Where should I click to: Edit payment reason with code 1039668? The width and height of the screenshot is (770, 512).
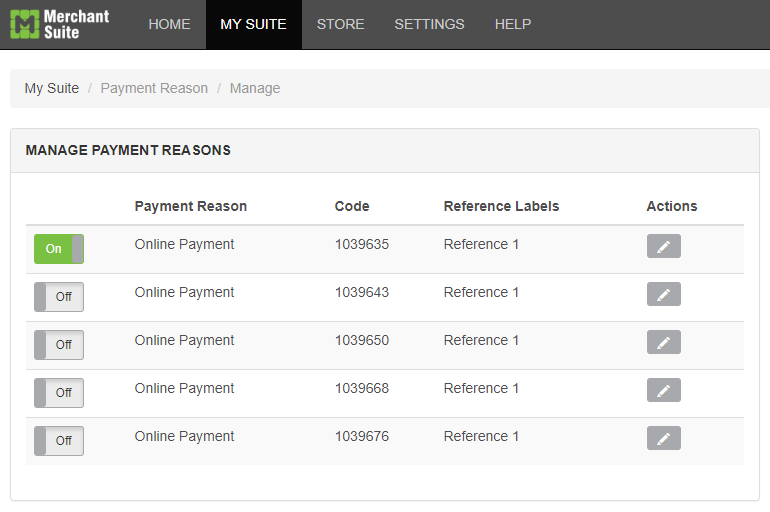click(x=663, y=390)
